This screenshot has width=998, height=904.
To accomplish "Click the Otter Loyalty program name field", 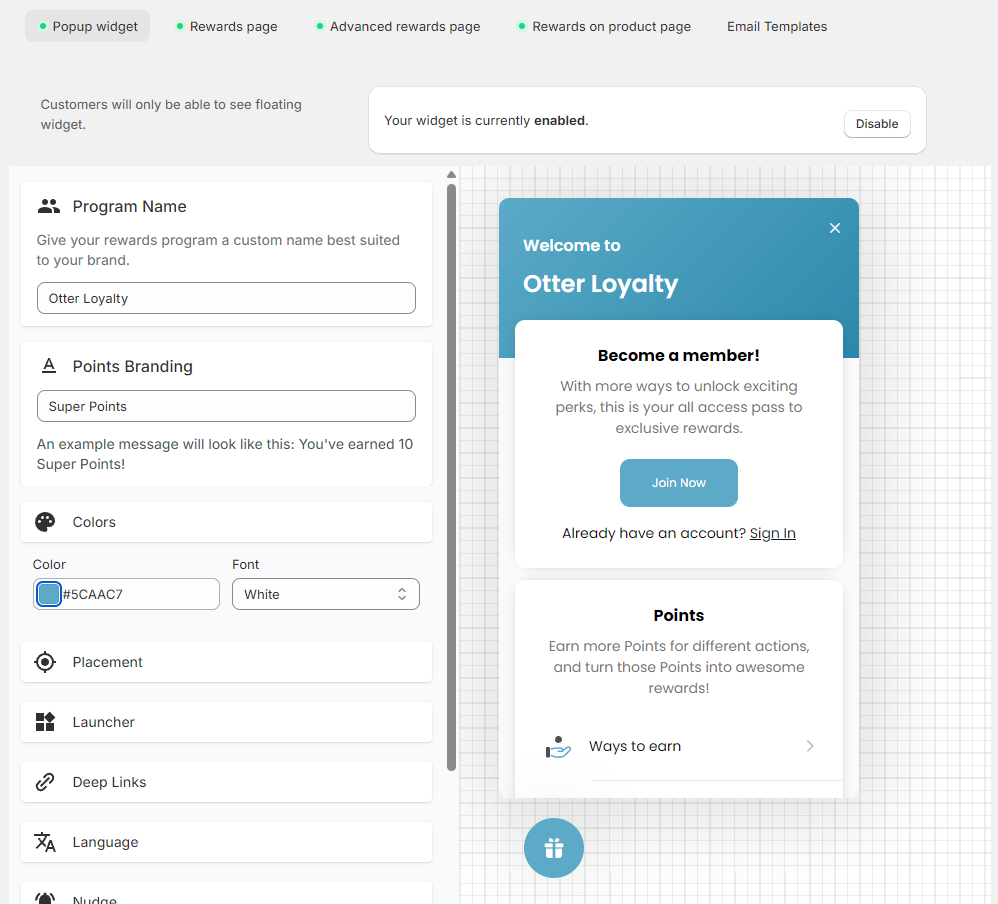I will pyautogui.click(x=227, y=298).
